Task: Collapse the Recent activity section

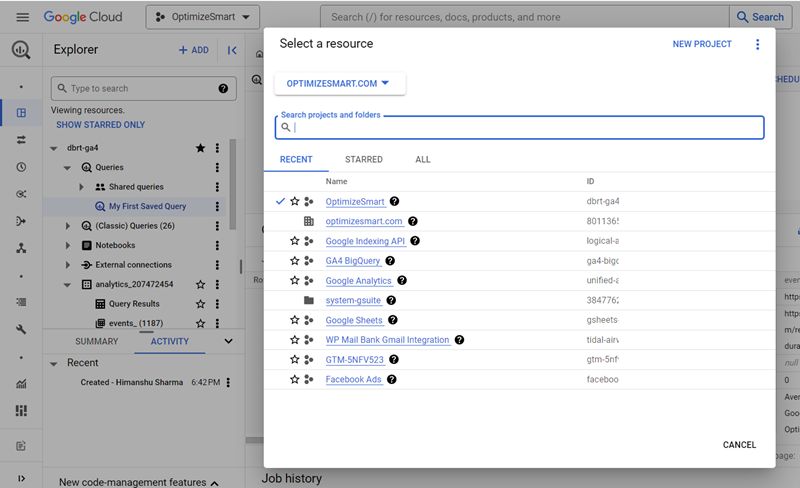Action: pos(54,364)
